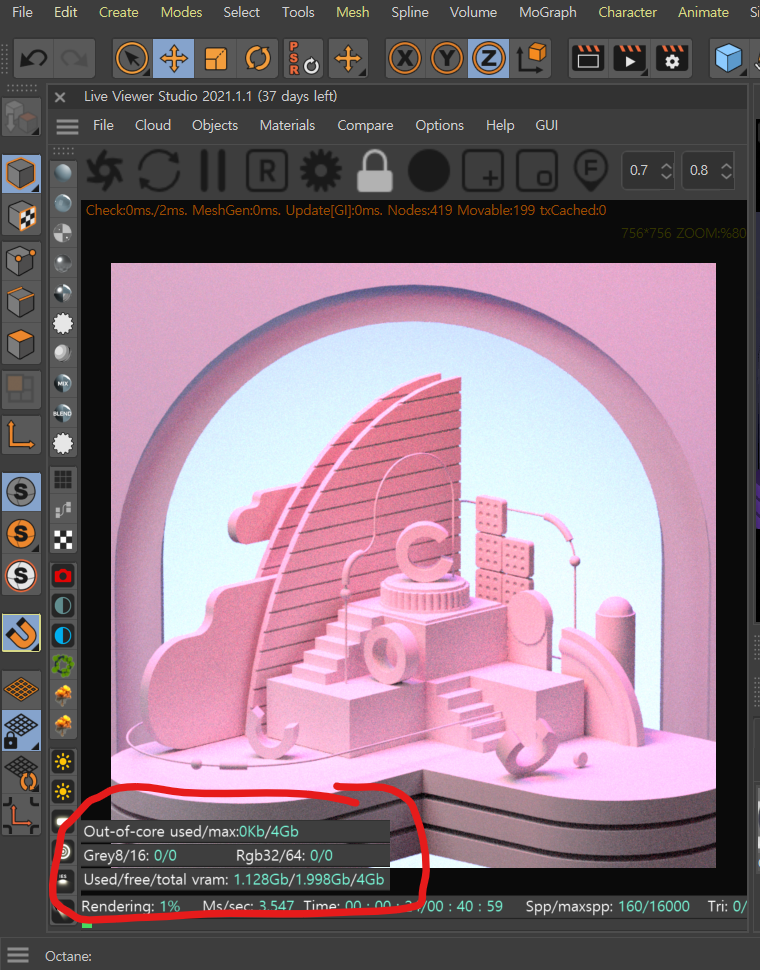760x970 pixels.
Task: Toggle the Lock resolution padlock
Action: [x=374, y=171]
